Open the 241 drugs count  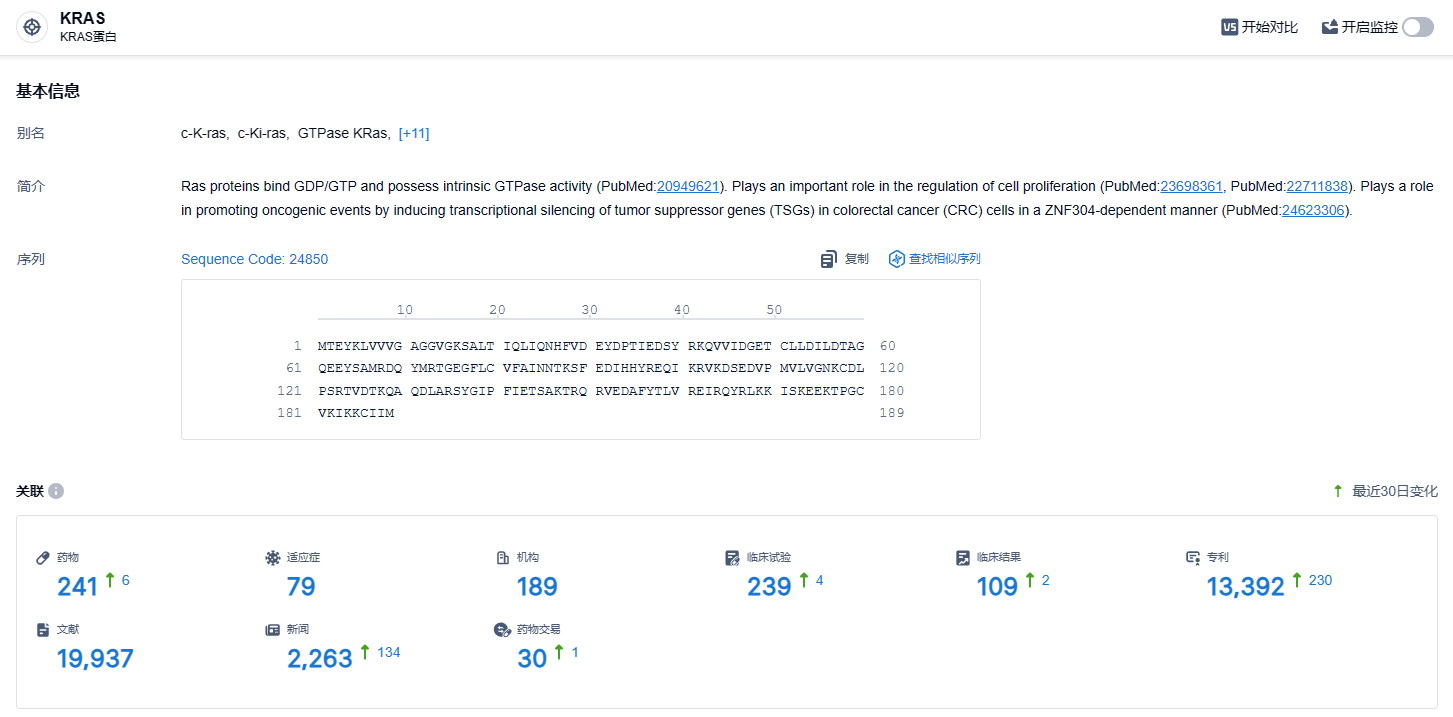pyautogui.click(x=77, y=586)
